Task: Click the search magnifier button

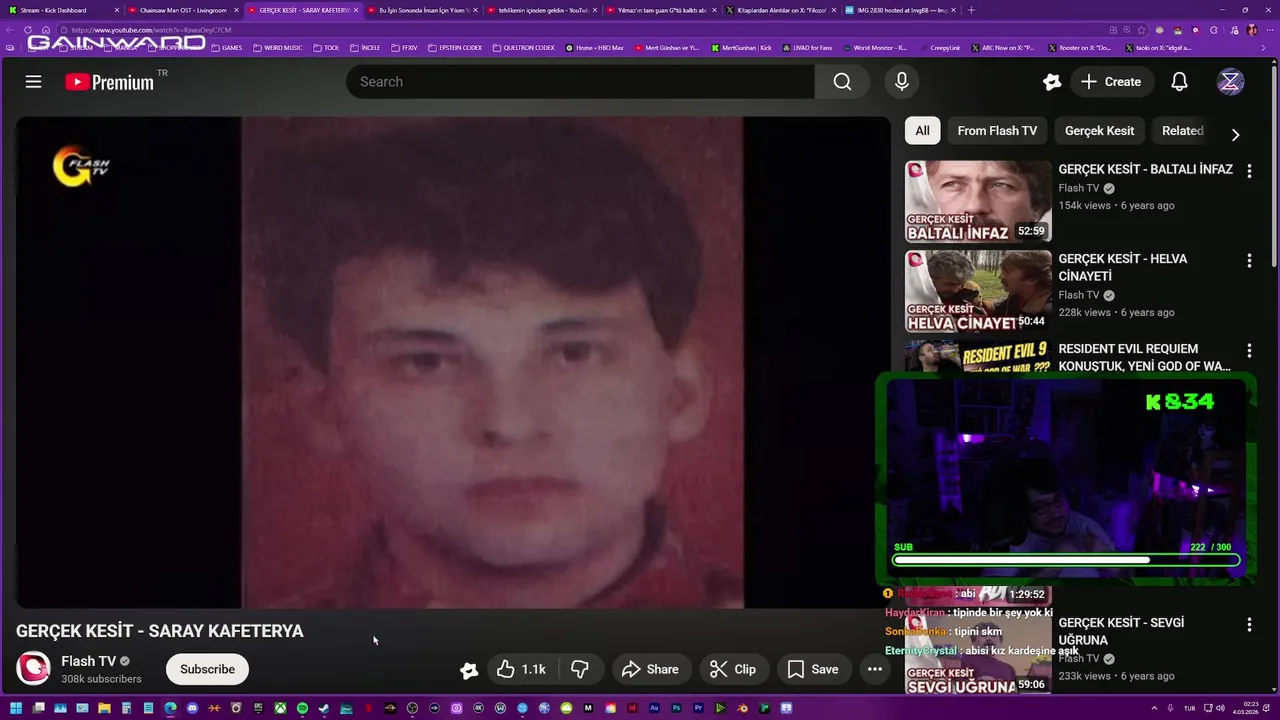Action: coord(842,82)
